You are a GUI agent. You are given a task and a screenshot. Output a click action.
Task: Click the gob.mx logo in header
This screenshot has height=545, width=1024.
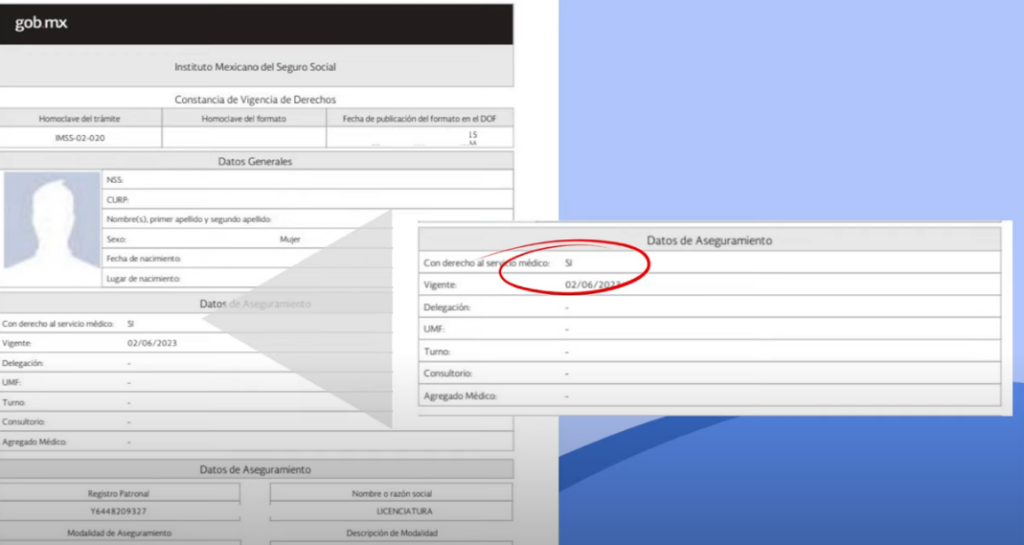coord(41,23)
